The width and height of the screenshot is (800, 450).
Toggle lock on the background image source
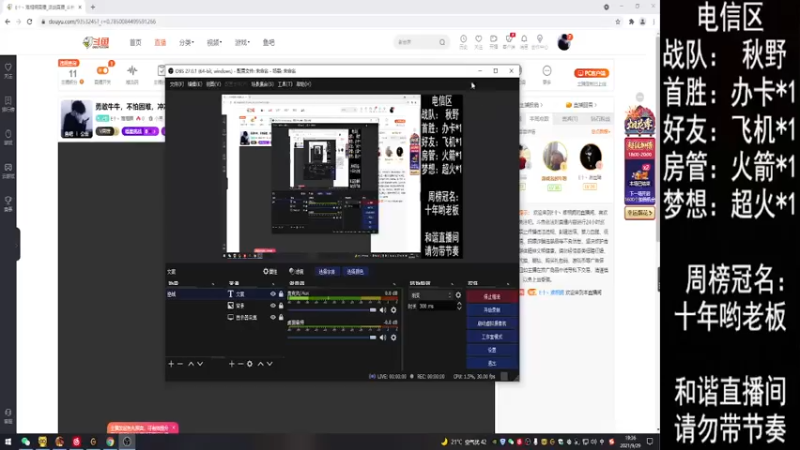tap(281, 306)
